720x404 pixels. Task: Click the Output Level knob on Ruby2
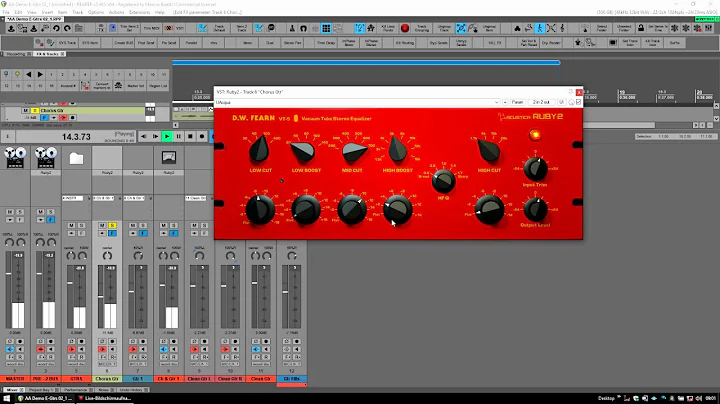(535, 209)
